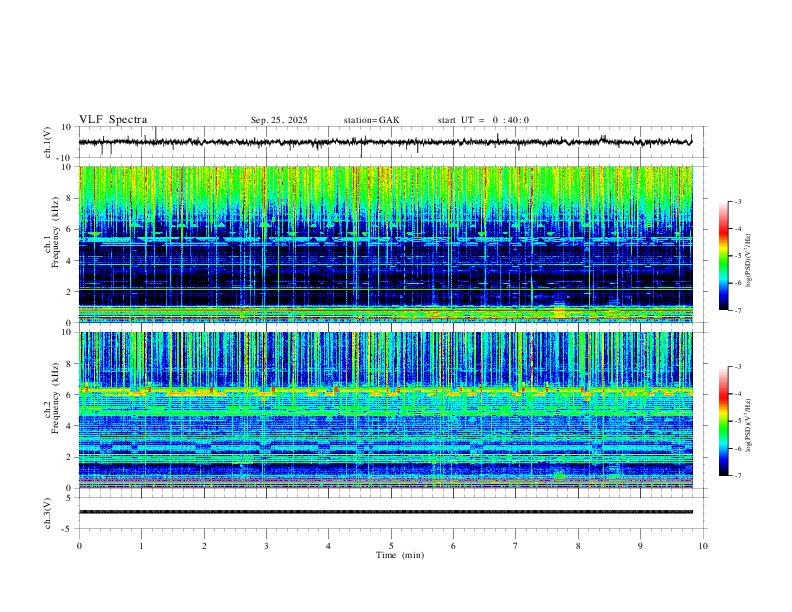Click the "-7" tick on ch.2 colorbar
The height and width of the screenshot is (612, 792).
coord(738,476)
